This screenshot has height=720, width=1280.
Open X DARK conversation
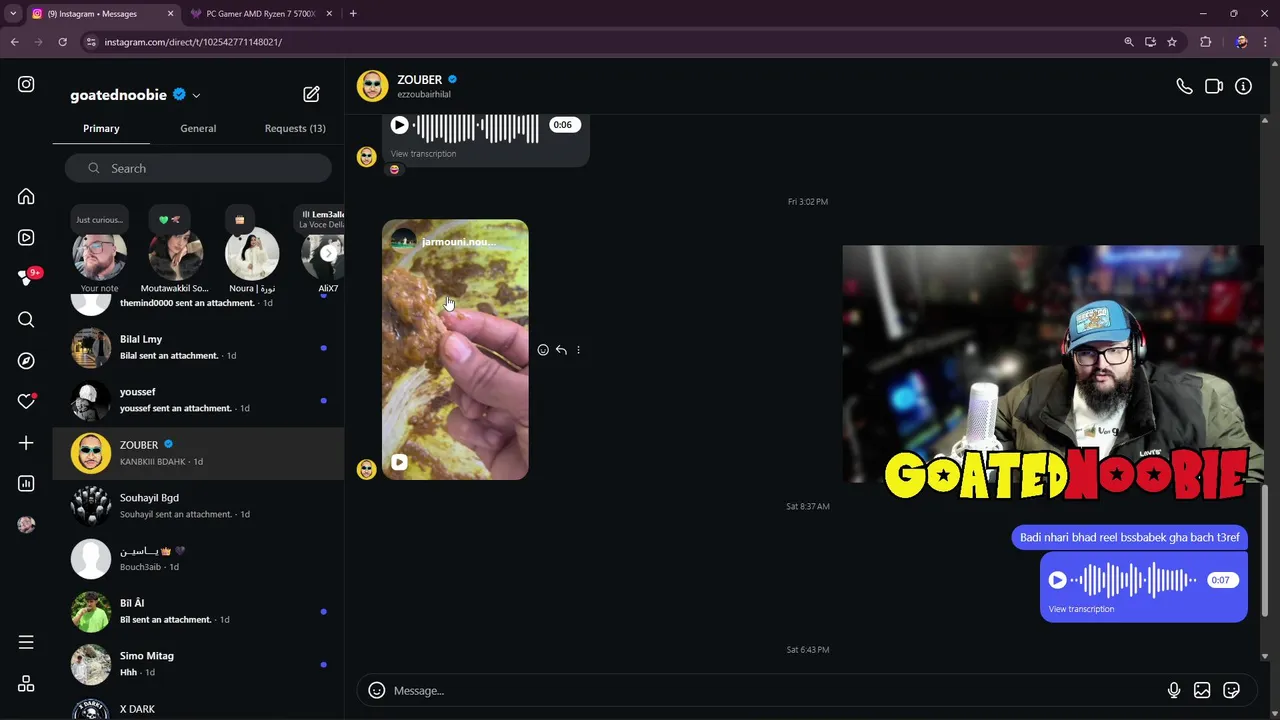tap(198, 706)
